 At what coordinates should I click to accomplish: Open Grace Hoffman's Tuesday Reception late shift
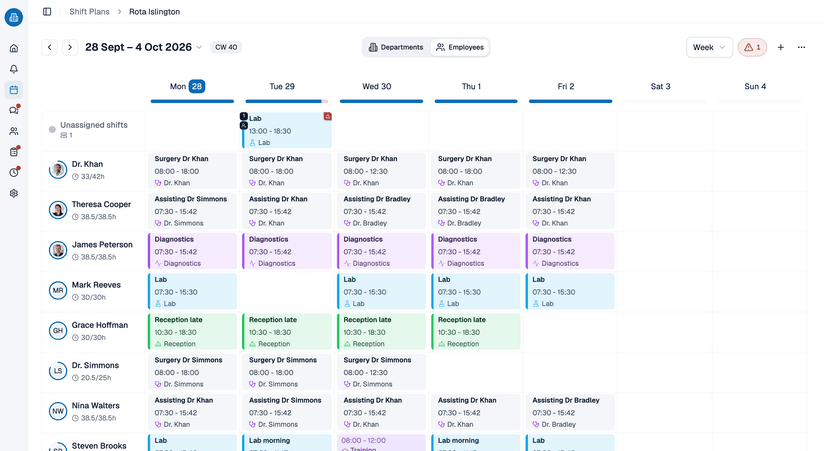click(287, 331)
